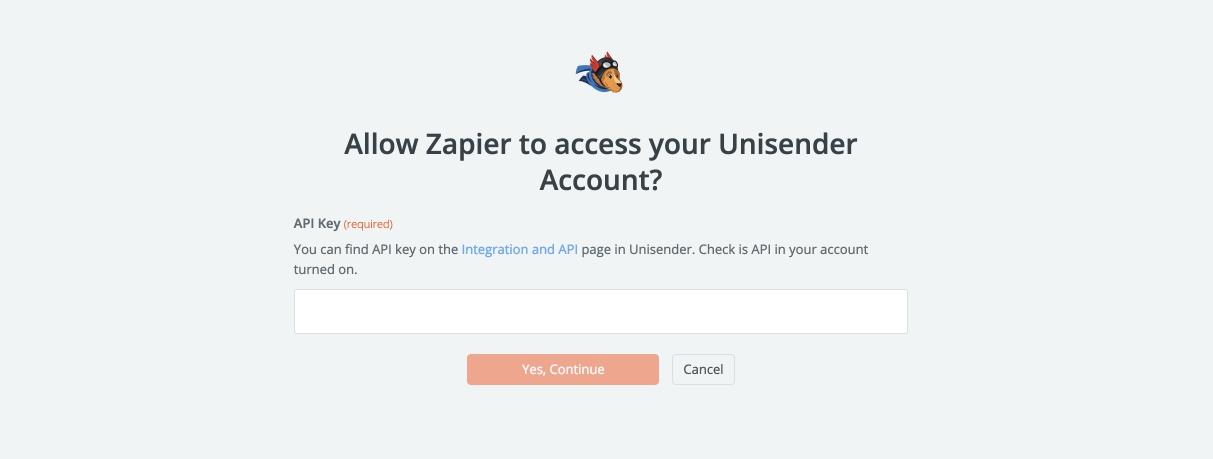This screenshot has height=459, width=1213.
Task: Place cursor in the API Key box
Action: tap(600, 311)
